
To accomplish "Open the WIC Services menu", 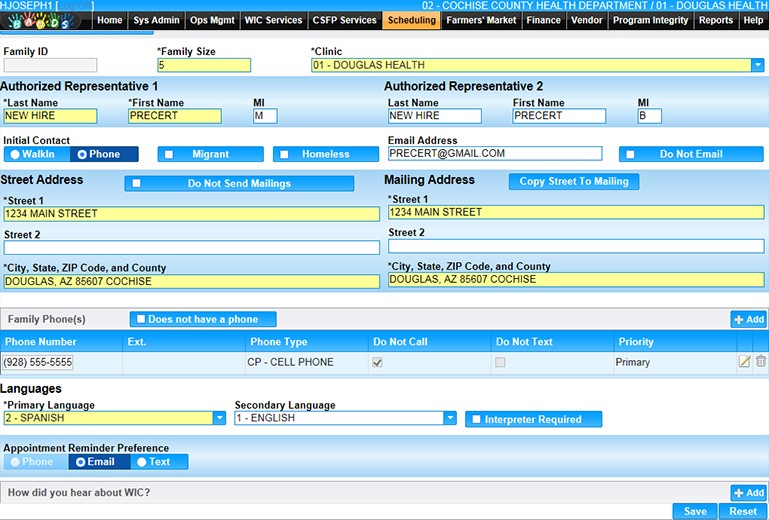I will tap(273, 20).
